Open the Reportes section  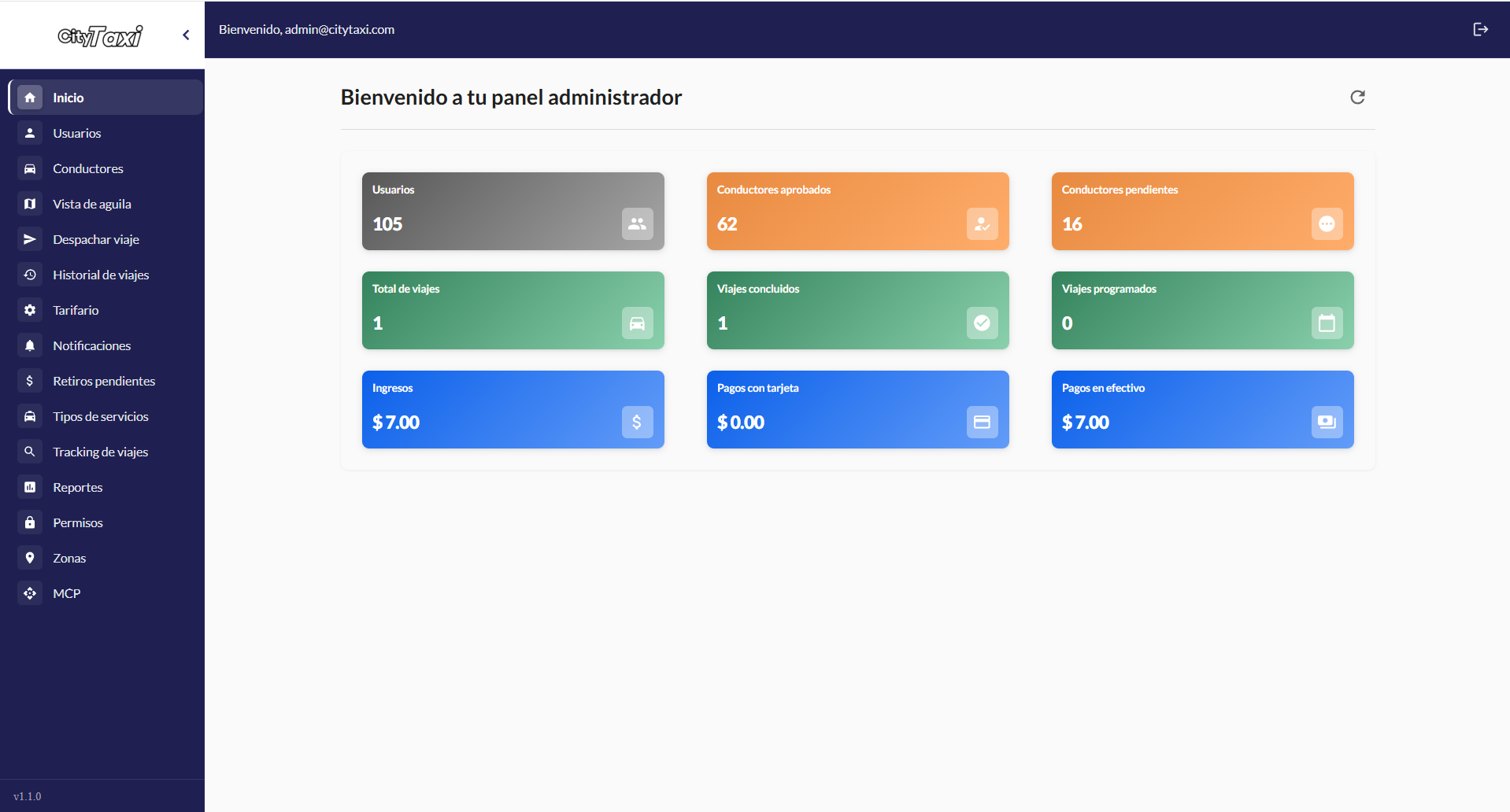tap(105, 487)
